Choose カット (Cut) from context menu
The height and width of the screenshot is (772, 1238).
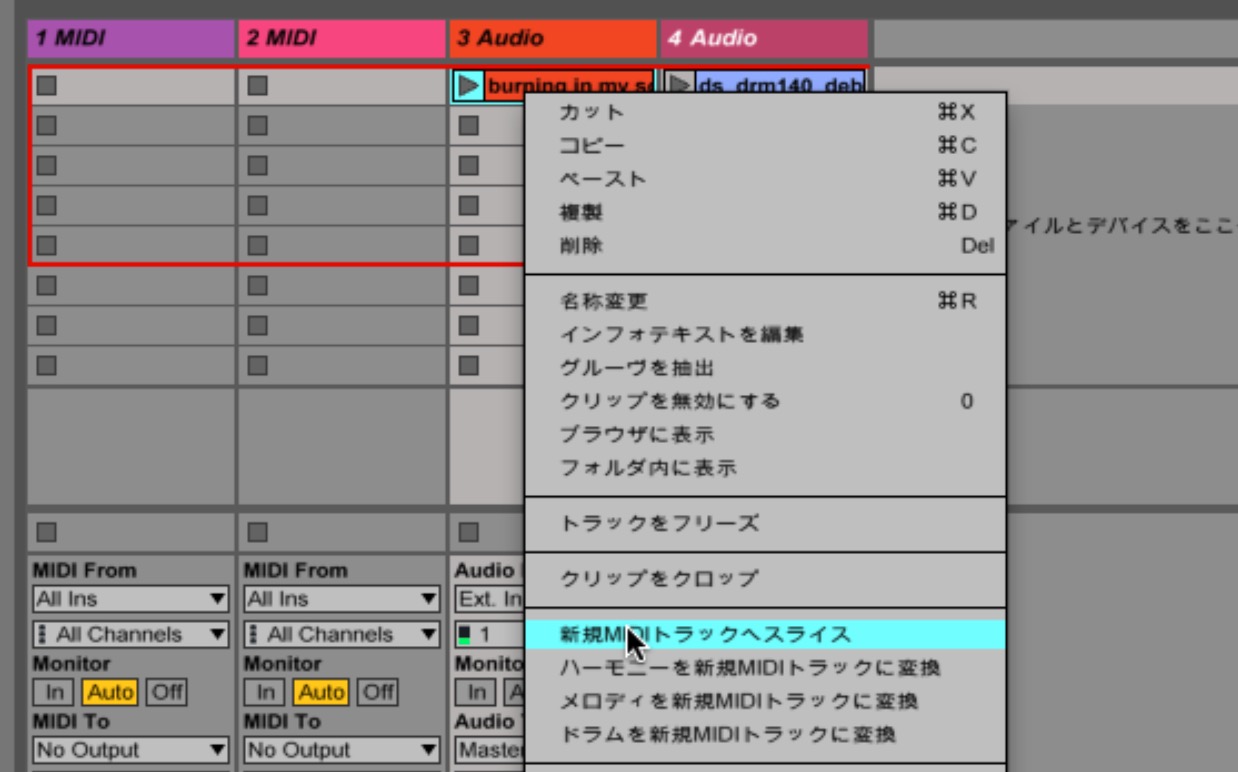(766, 112)
